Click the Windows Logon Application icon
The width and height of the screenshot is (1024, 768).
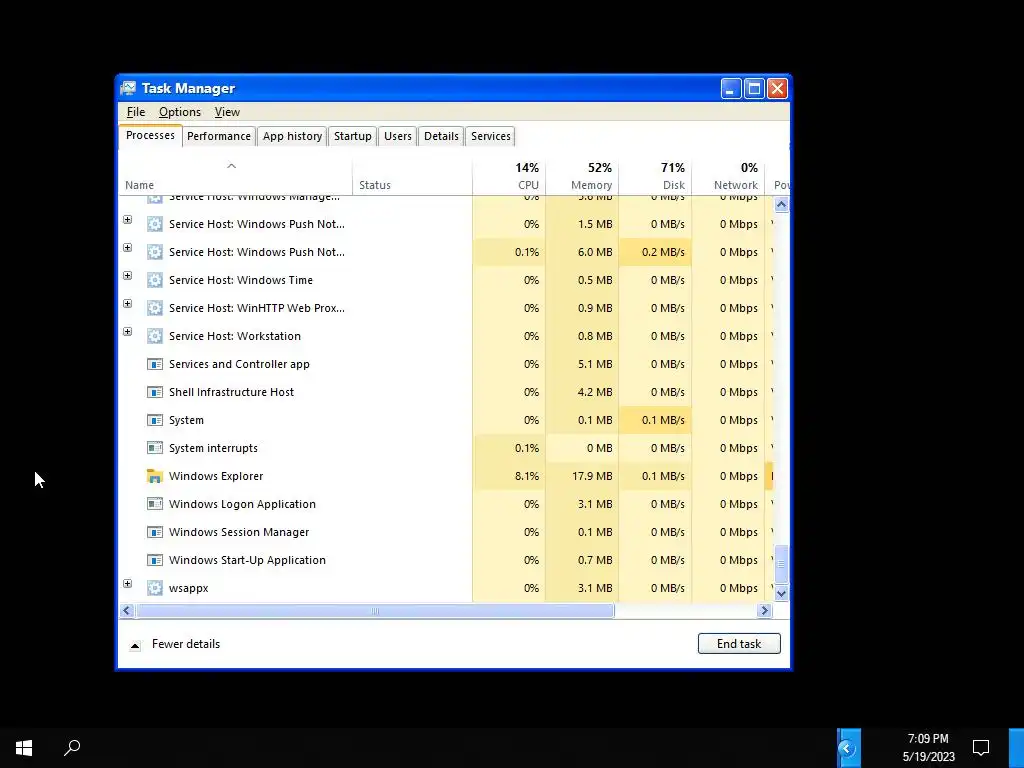point(155,504)
